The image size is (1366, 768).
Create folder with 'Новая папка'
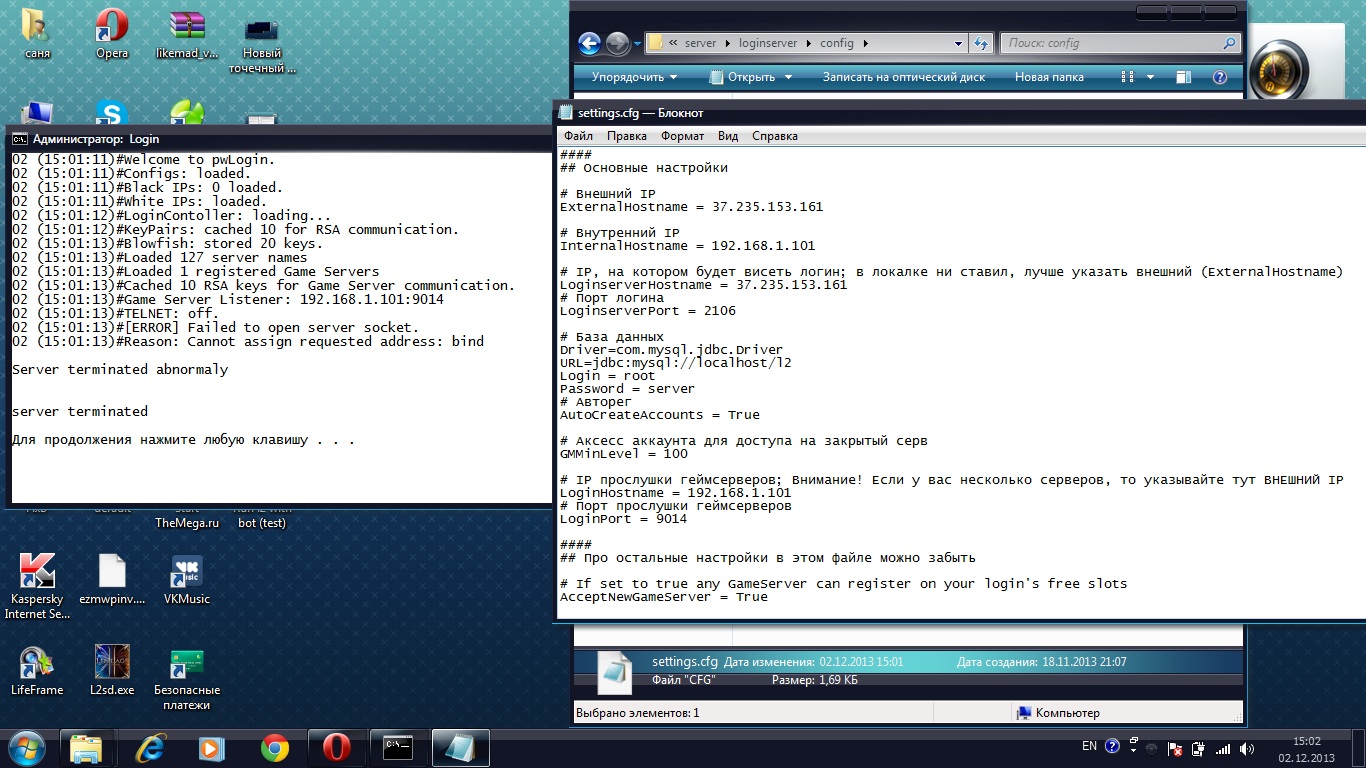pos(1049,77)
